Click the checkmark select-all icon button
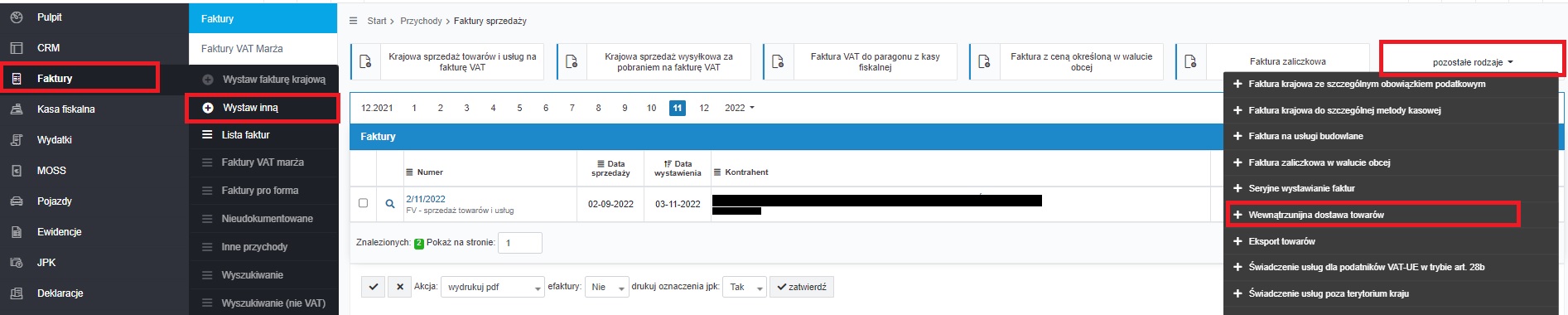The width and height of the screenshot is (1568, 315). pyautogui.click(x=374, y=287)
